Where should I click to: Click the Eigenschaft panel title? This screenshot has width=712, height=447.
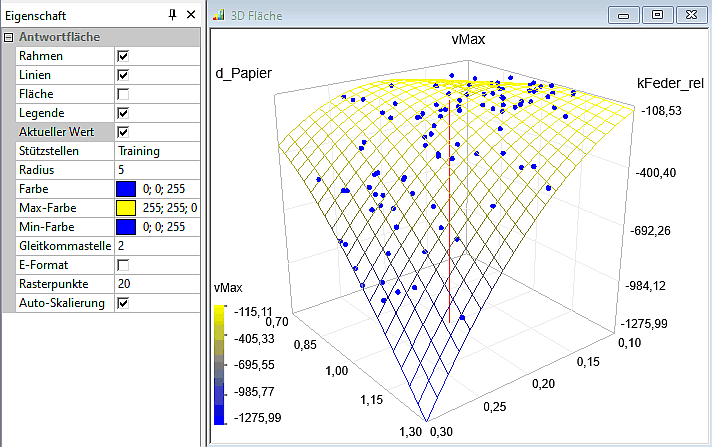coord(35,16)
